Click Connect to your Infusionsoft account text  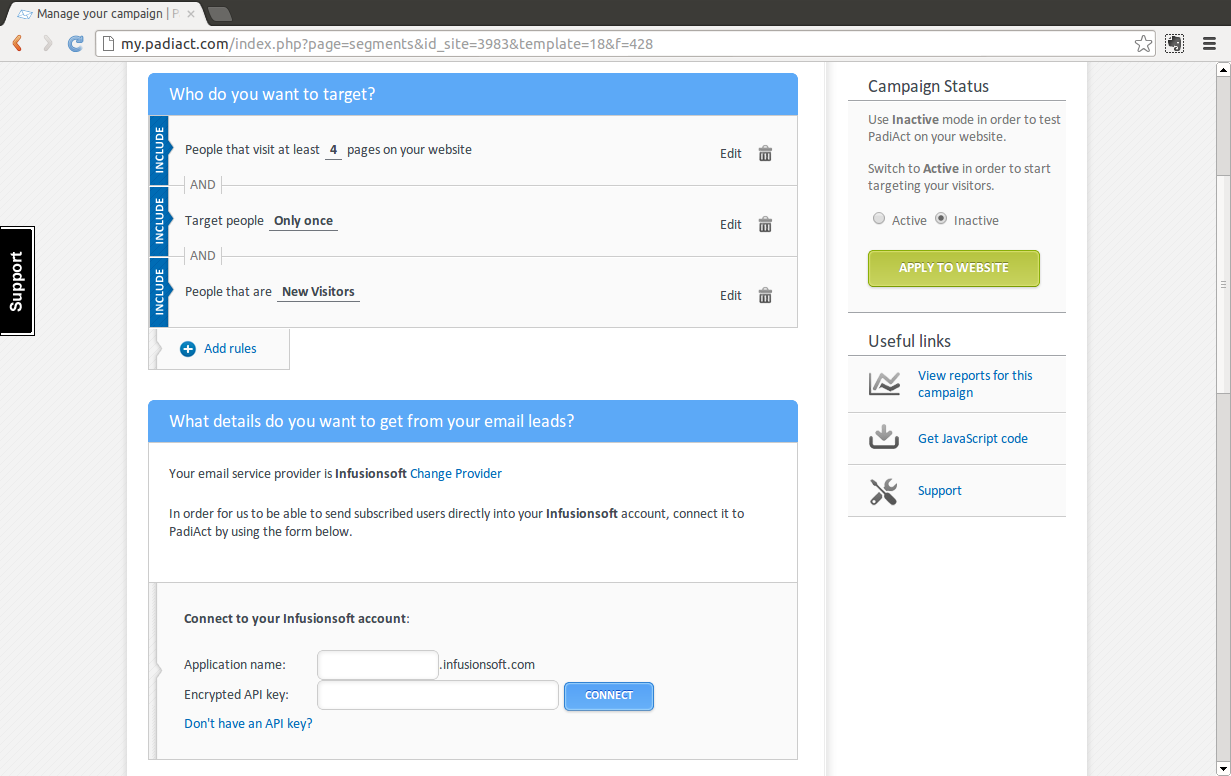[297, 619]
